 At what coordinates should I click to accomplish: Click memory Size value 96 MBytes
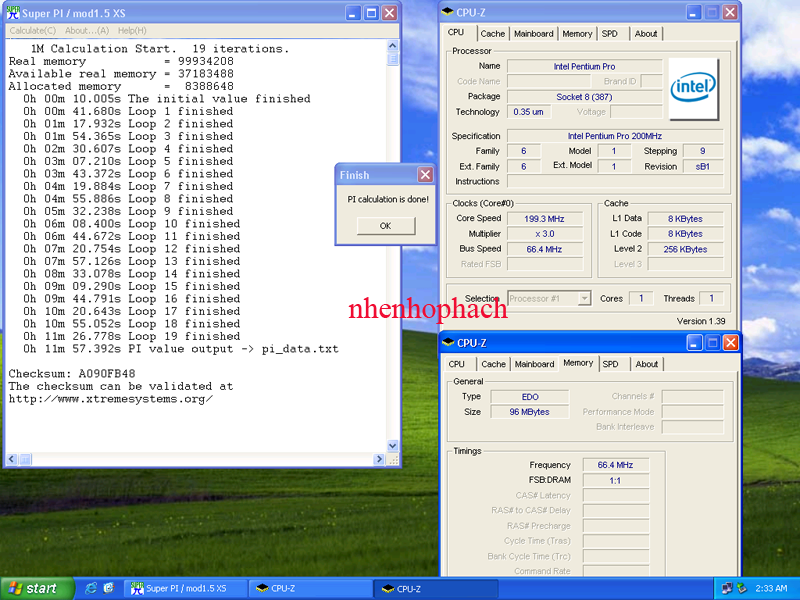pyautogui.click(x=530, y=412)
